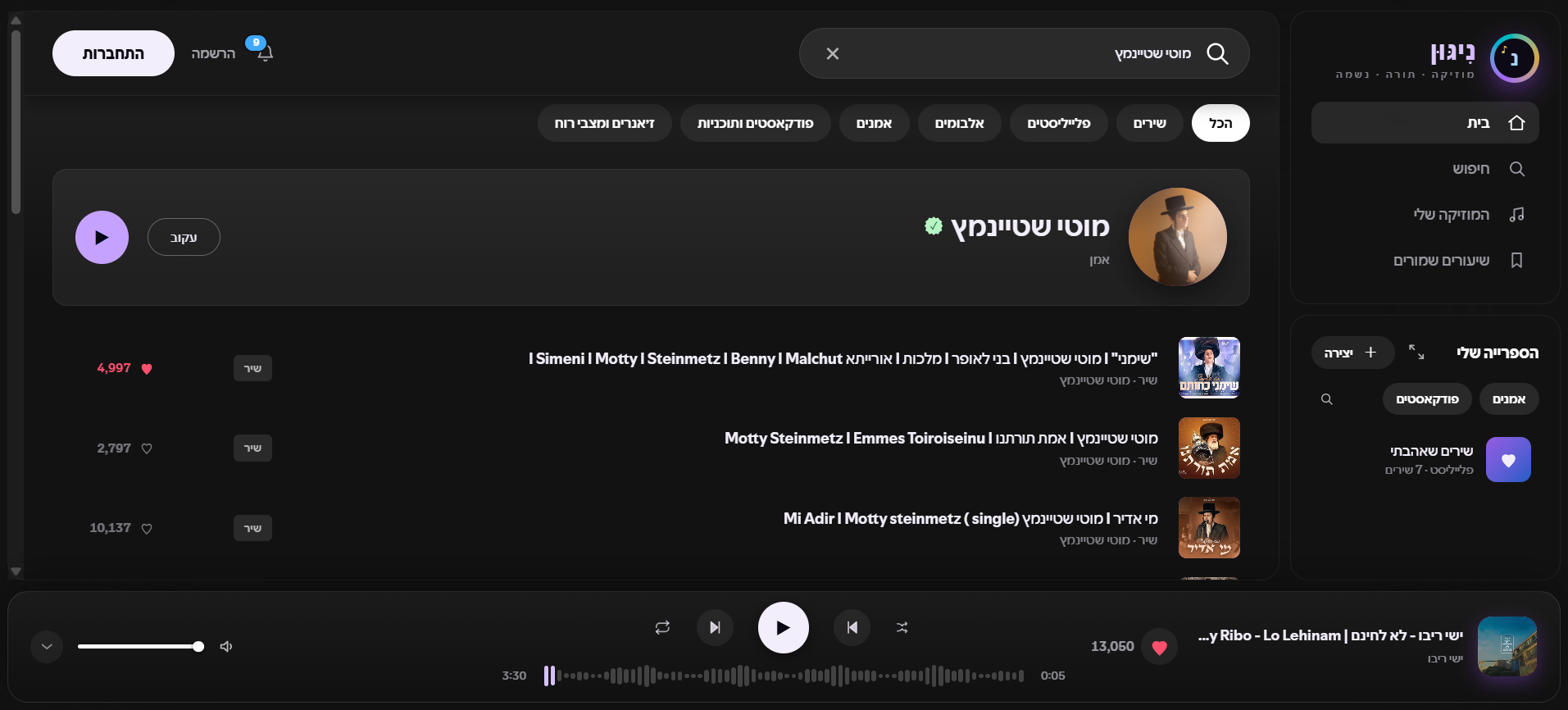Click the הרשמה sign-up link
The width and height of the screenshot is (1568, 710).
click(213, 53)
